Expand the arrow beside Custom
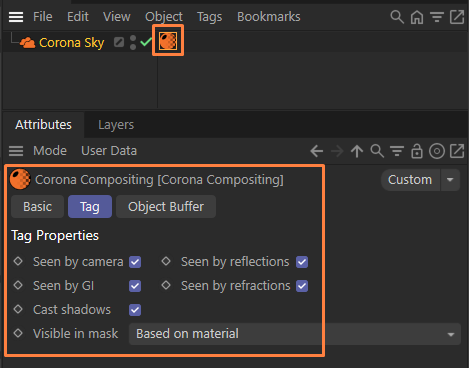Screen dimensions: 469x368 click(x=450, y=180)
